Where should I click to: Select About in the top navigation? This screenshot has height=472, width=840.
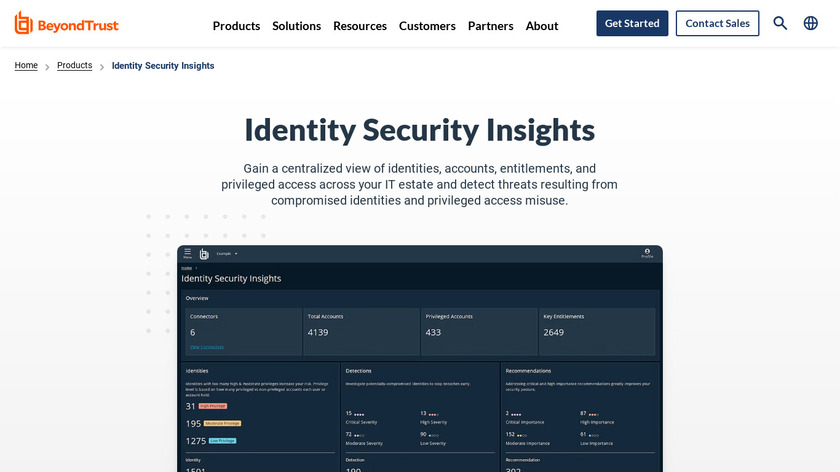542,26
